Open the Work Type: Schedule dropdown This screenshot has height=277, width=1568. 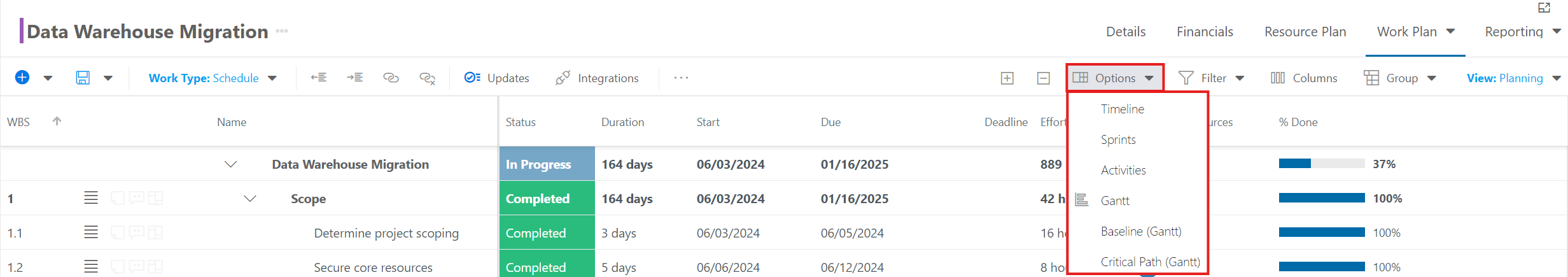pyautogui.click(x=213, y=78)
